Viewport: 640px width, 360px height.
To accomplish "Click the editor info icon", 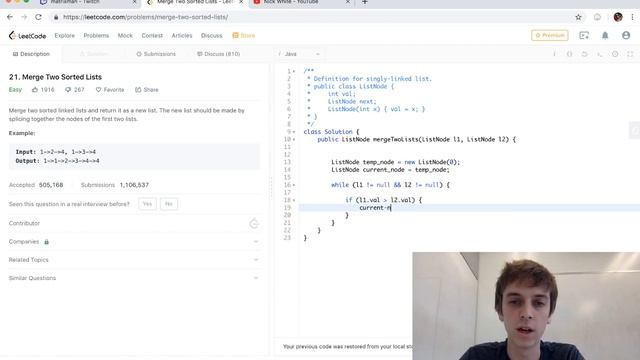I will (554, 54).
